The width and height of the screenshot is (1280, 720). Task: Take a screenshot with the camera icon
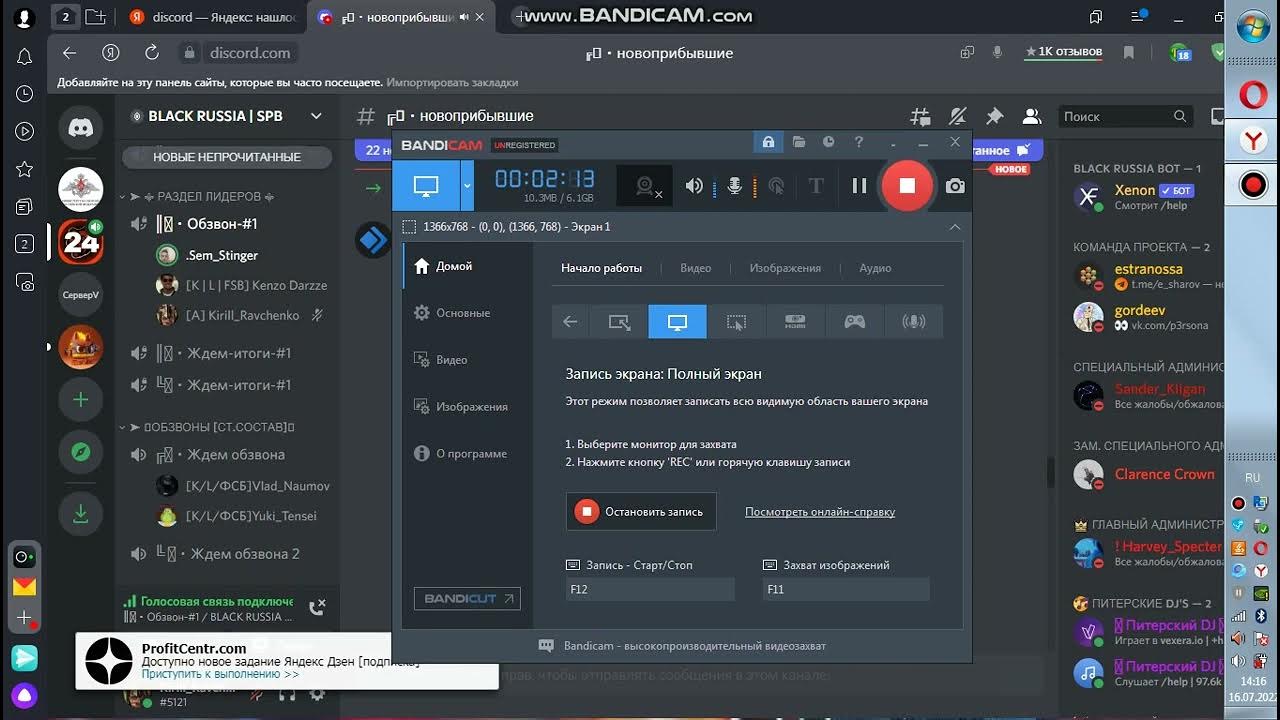[x=955, y=186]
